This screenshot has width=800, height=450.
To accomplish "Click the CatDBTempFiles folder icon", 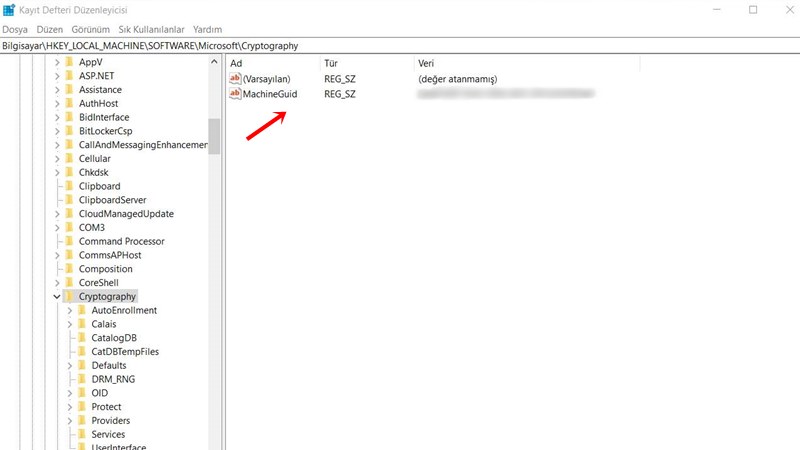I will (x=82, y=351).
